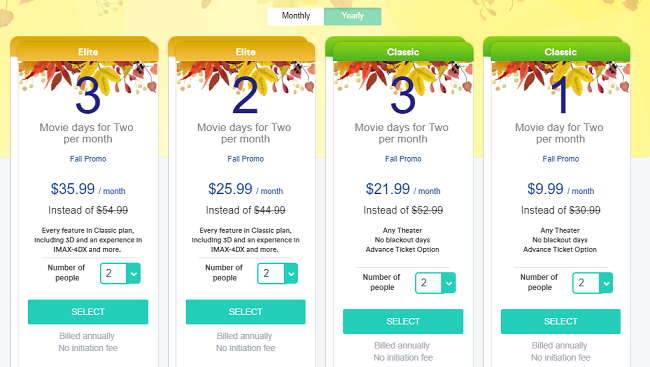
Task: Open people dropdown on $21.99 Classic plan
Action: pos(435,283)
